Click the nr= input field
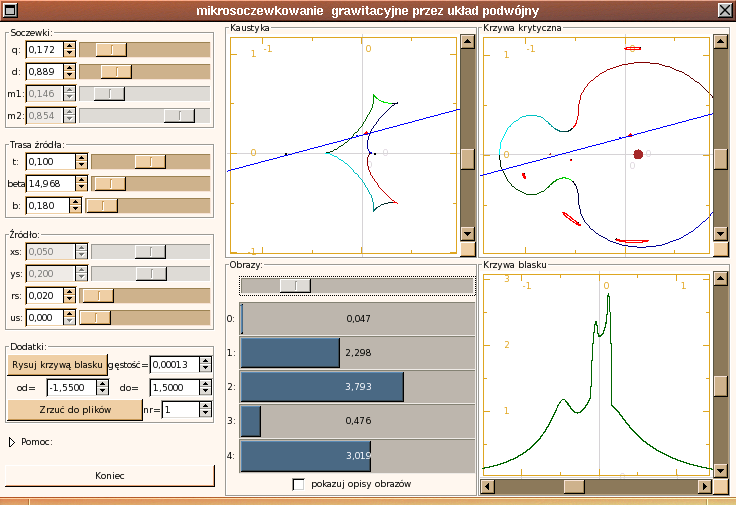The height and width of the screenshot is (505, 736). (181, 410)
